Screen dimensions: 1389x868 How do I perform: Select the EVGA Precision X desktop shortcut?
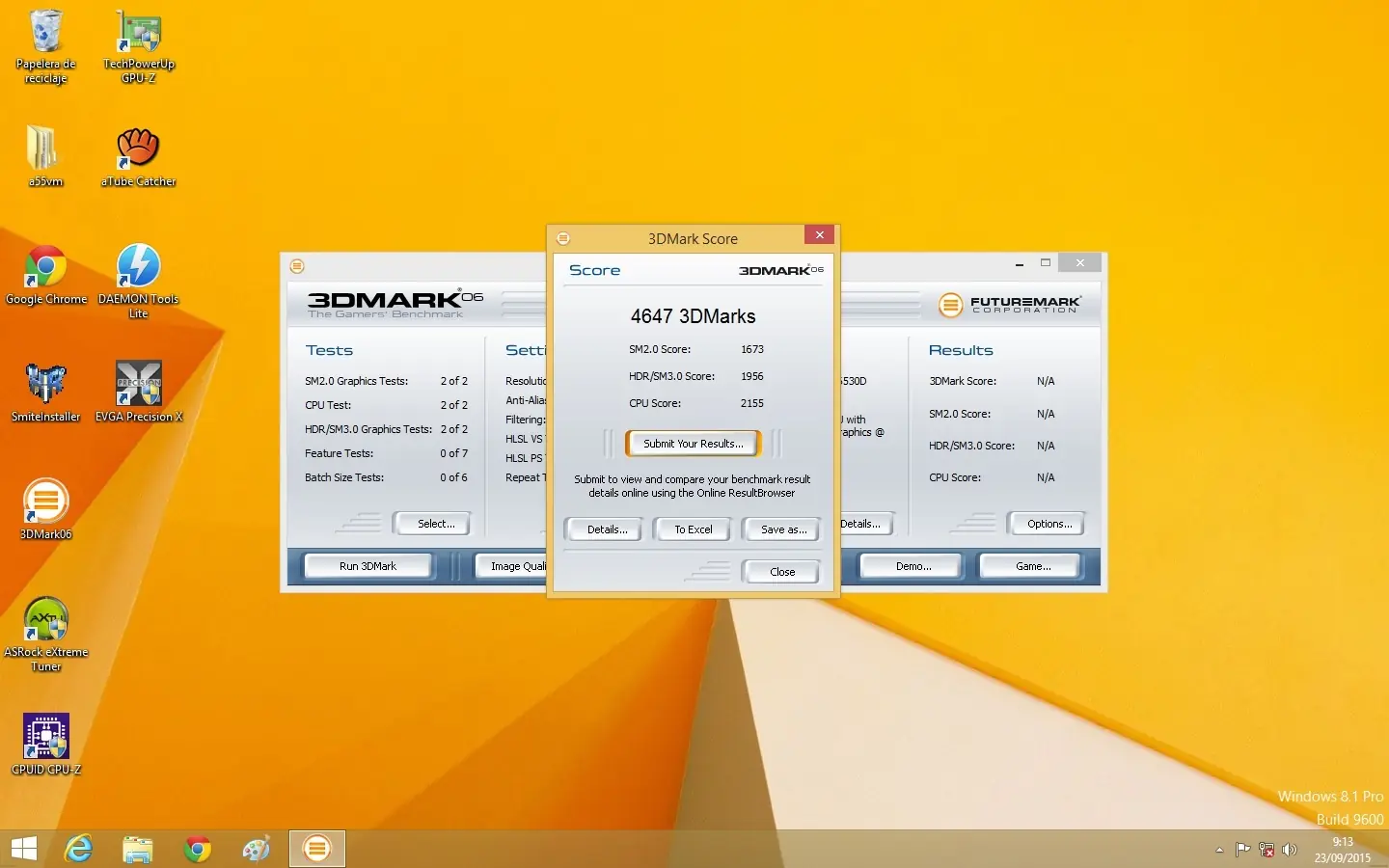click(139, 393)
